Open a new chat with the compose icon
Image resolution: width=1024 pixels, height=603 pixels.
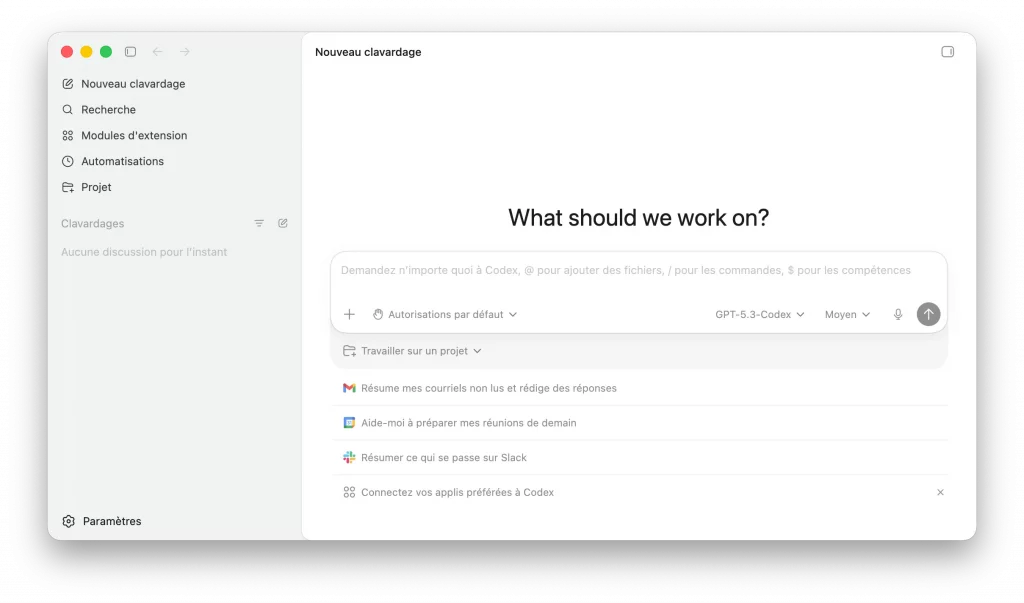click(x=67, y=84)
